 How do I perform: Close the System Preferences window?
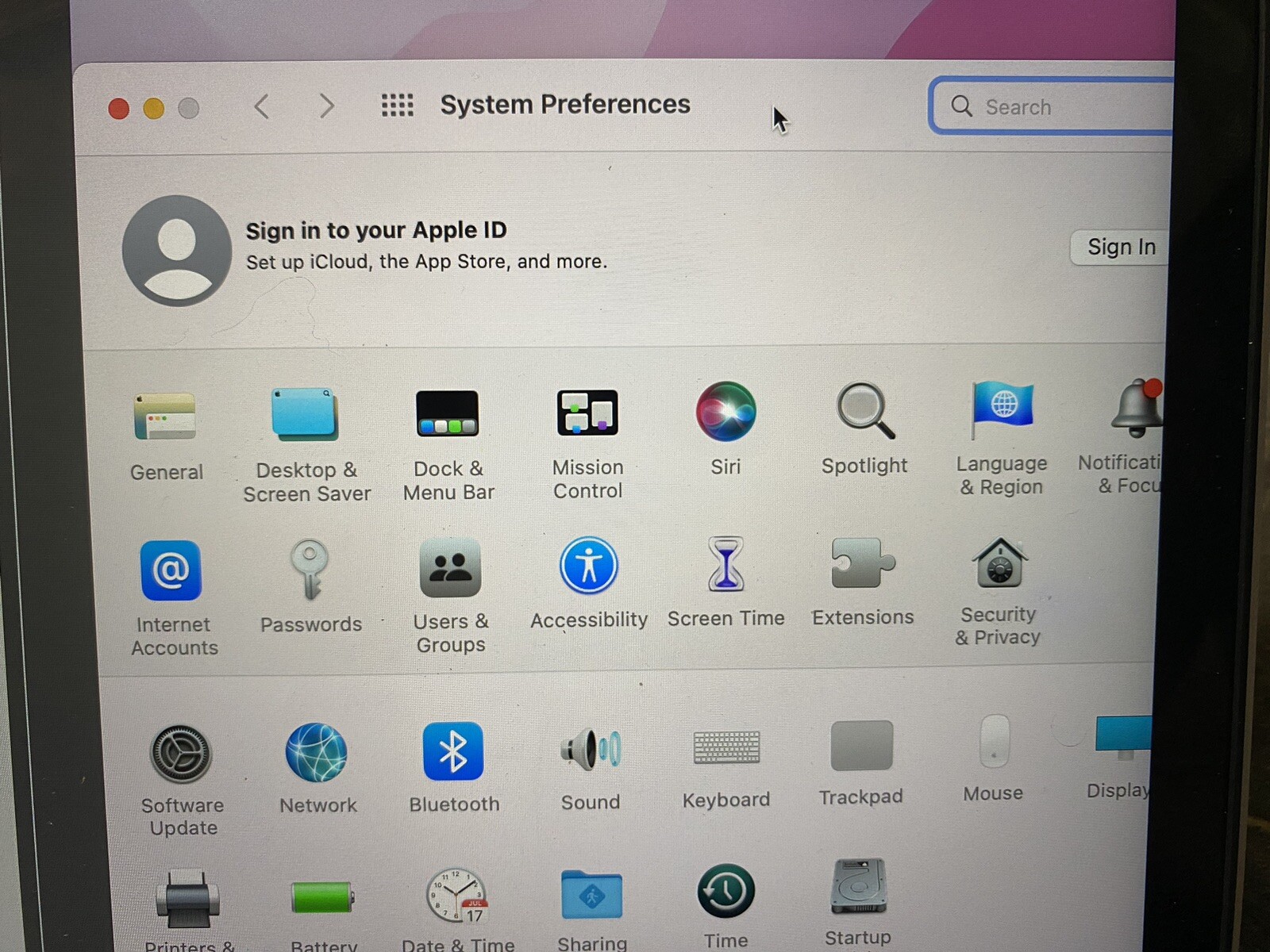coord(119,109)
